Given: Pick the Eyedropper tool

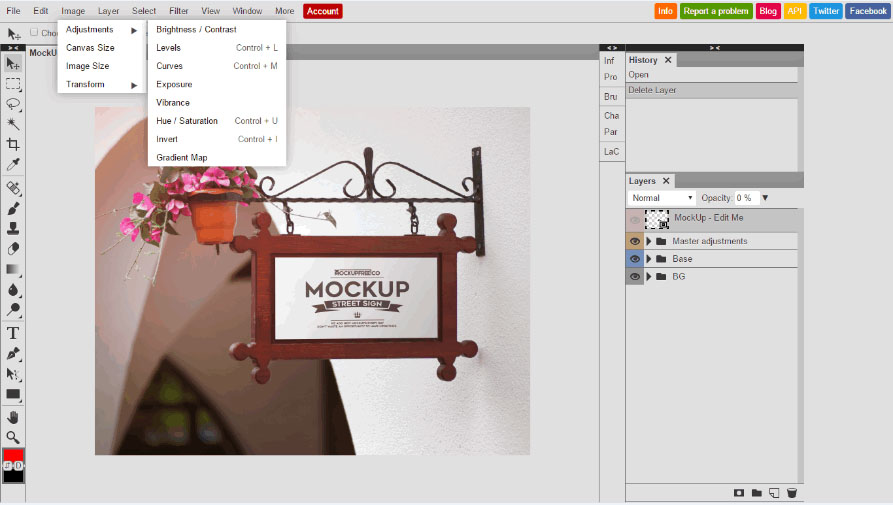Looking at the screenshot, I should pyautogui.click(x=13, y=165).
